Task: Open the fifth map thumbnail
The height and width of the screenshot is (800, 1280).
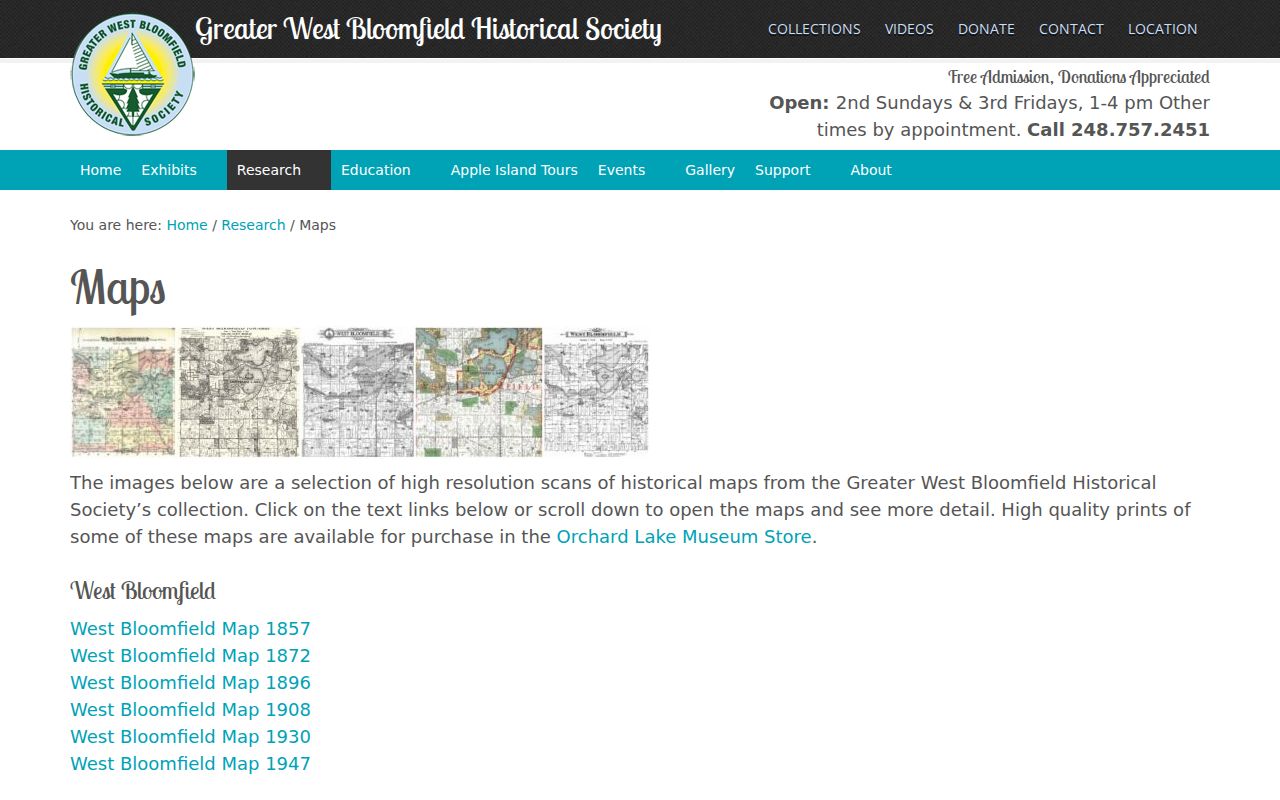Action: click(596, 392)
